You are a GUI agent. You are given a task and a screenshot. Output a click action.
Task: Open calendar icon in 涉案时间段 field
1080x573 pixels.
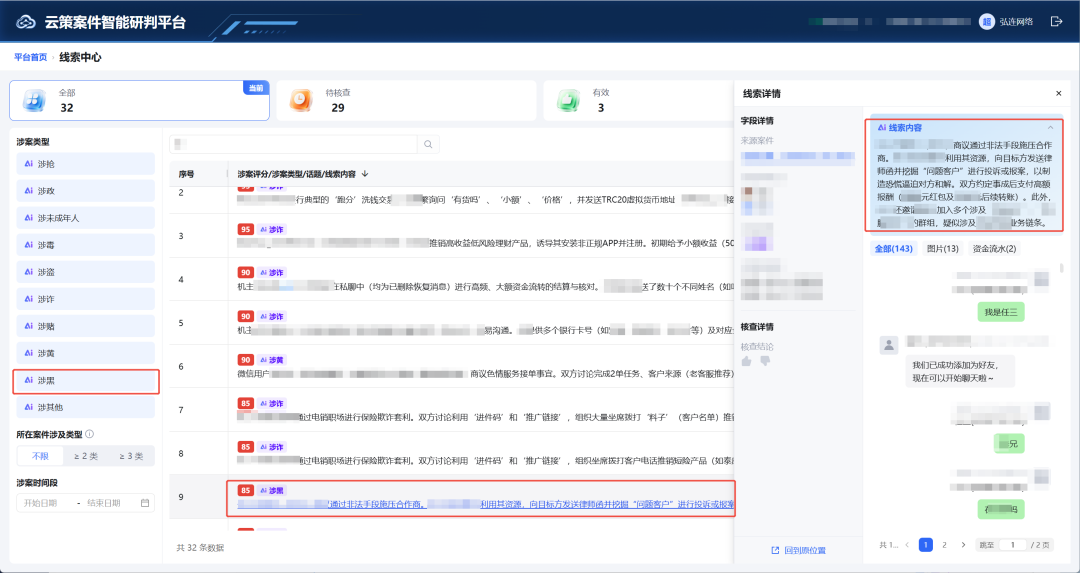pos(145,503)
